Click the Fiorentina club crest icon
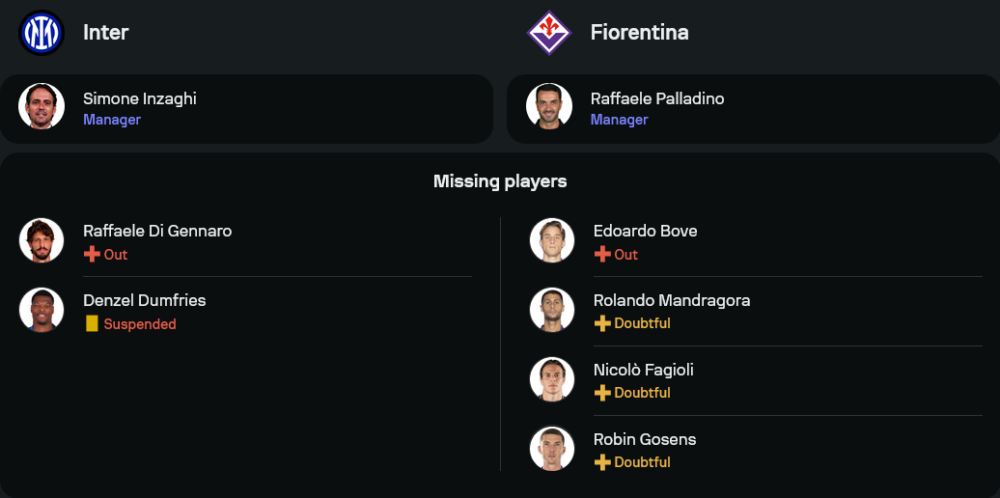This screenshot has height=498, width=1000. tap(549, 32)
